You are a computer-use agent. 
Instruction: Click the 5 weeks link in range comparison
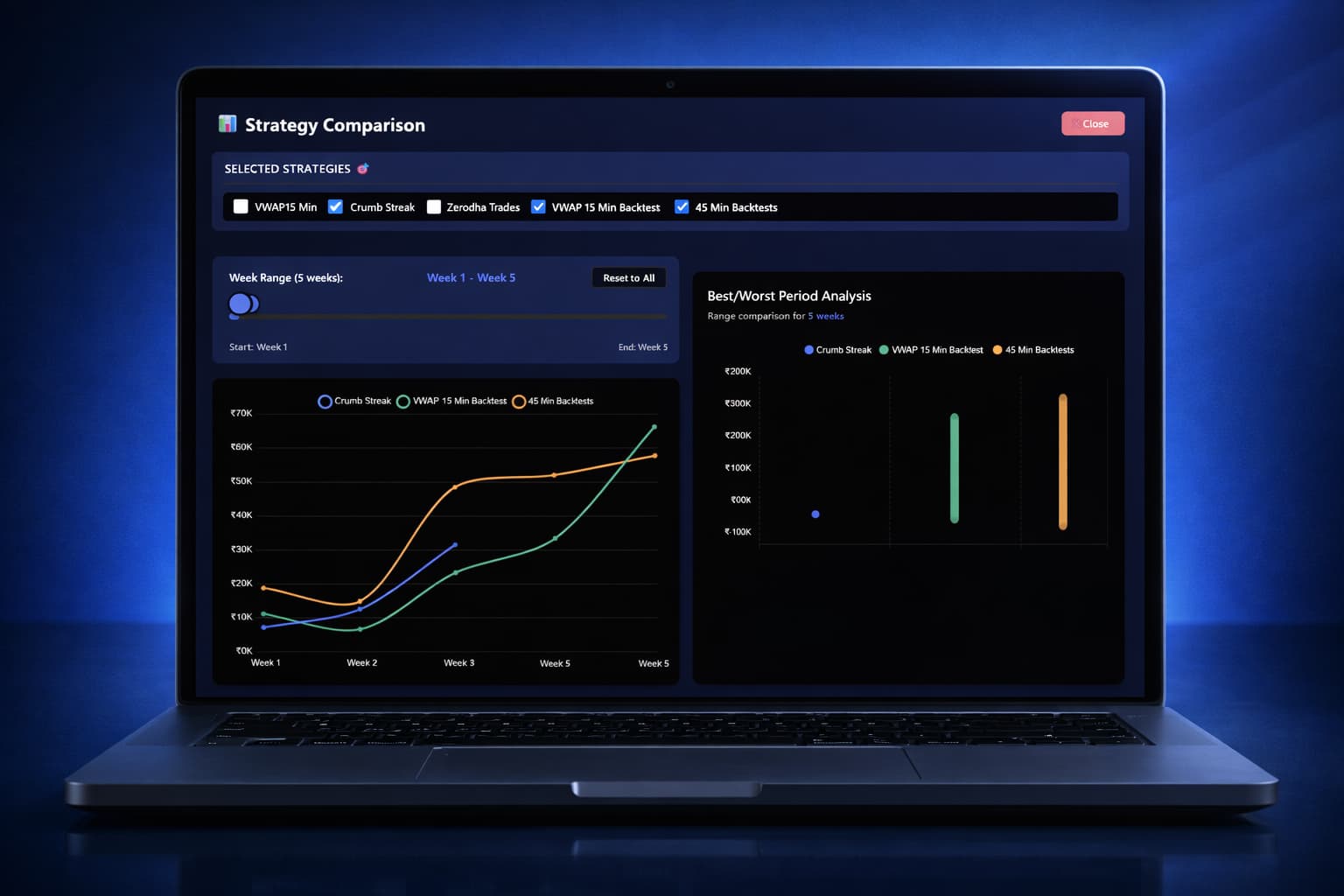(825, 317)
